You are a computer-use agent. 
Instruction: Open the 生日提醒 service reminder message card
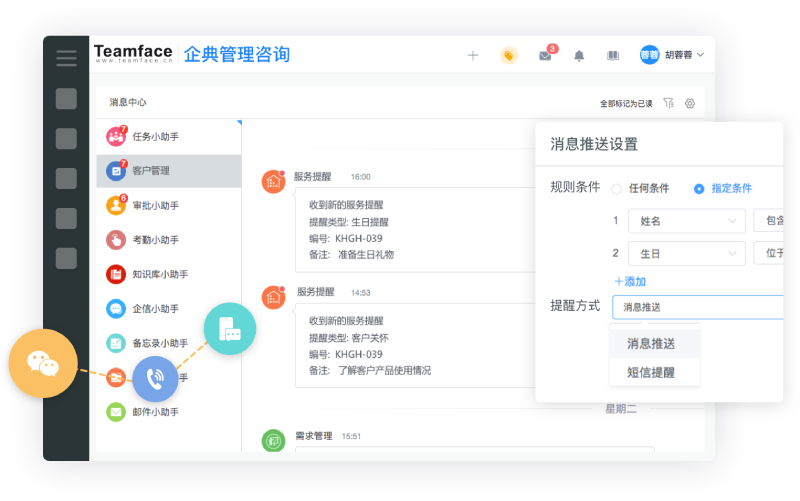(x=415, y=230)
